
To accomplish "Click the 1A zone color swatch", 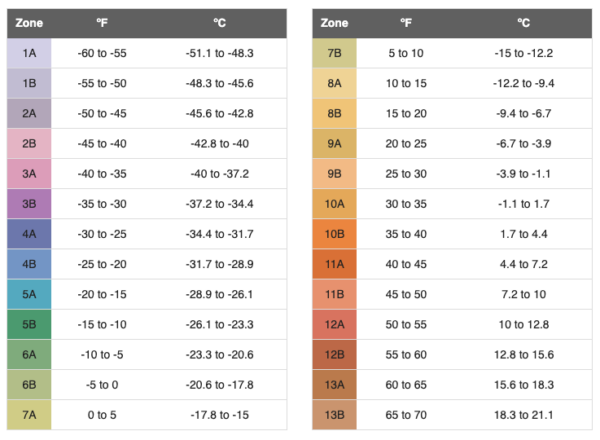I will (29, 53).
